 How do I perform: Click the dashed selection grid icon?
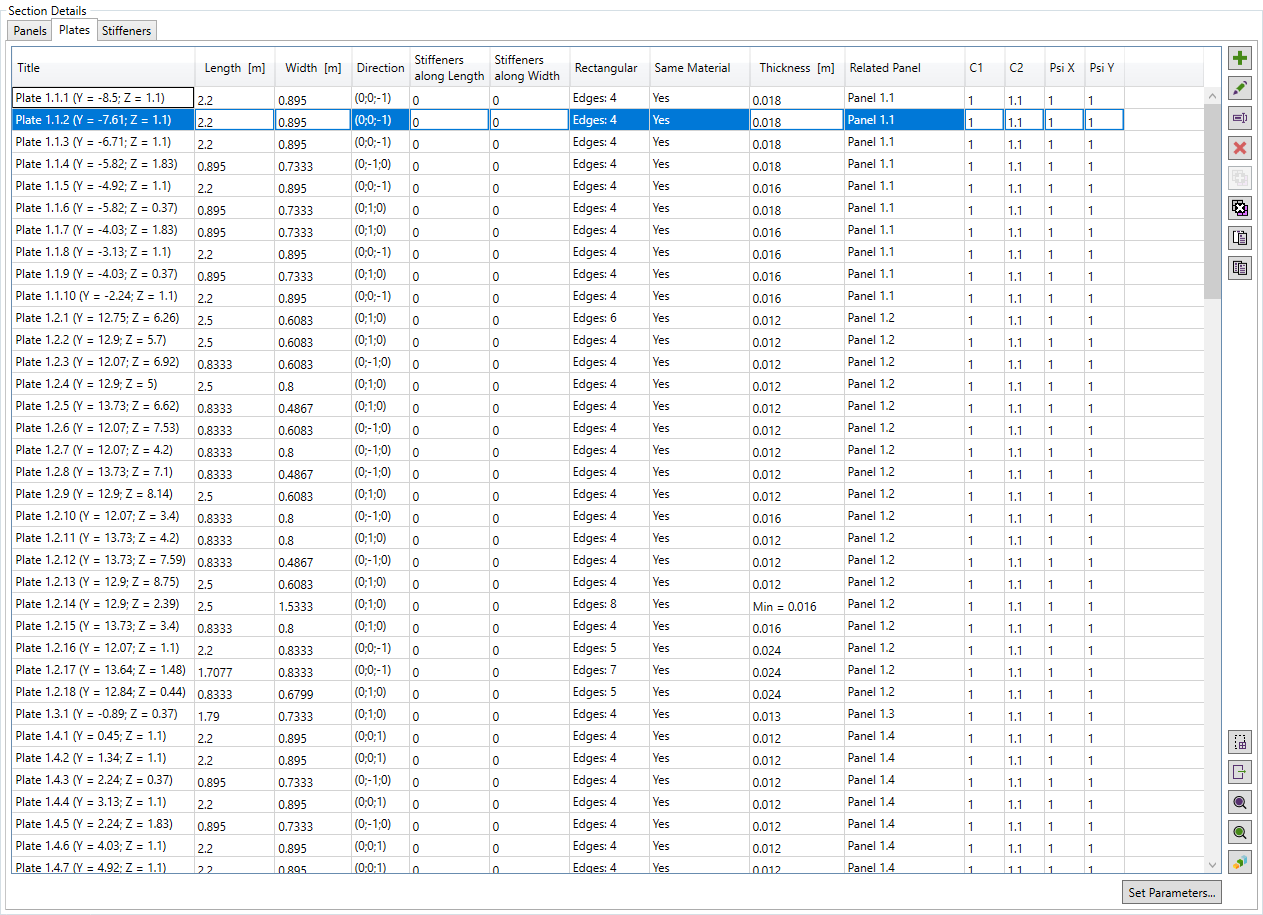coord(1240,742)
